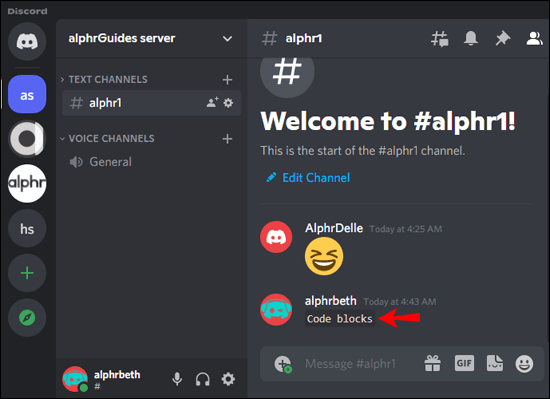This screenshot has width=550, height=399.
Task: Click the 'Code blocks' message text
Action: click(x=340, y=319)
